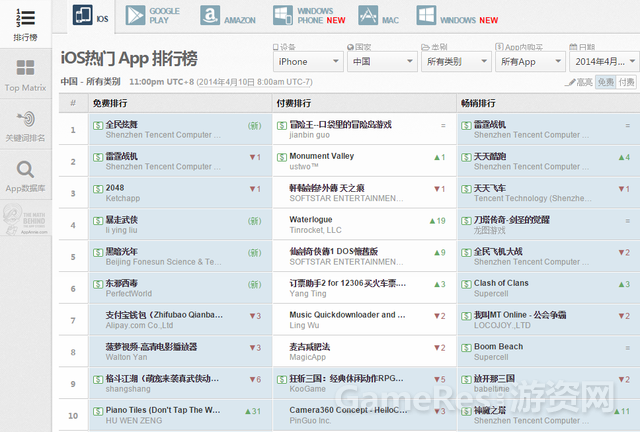Open 订票助手2 for 12306 app

point(348,283)
